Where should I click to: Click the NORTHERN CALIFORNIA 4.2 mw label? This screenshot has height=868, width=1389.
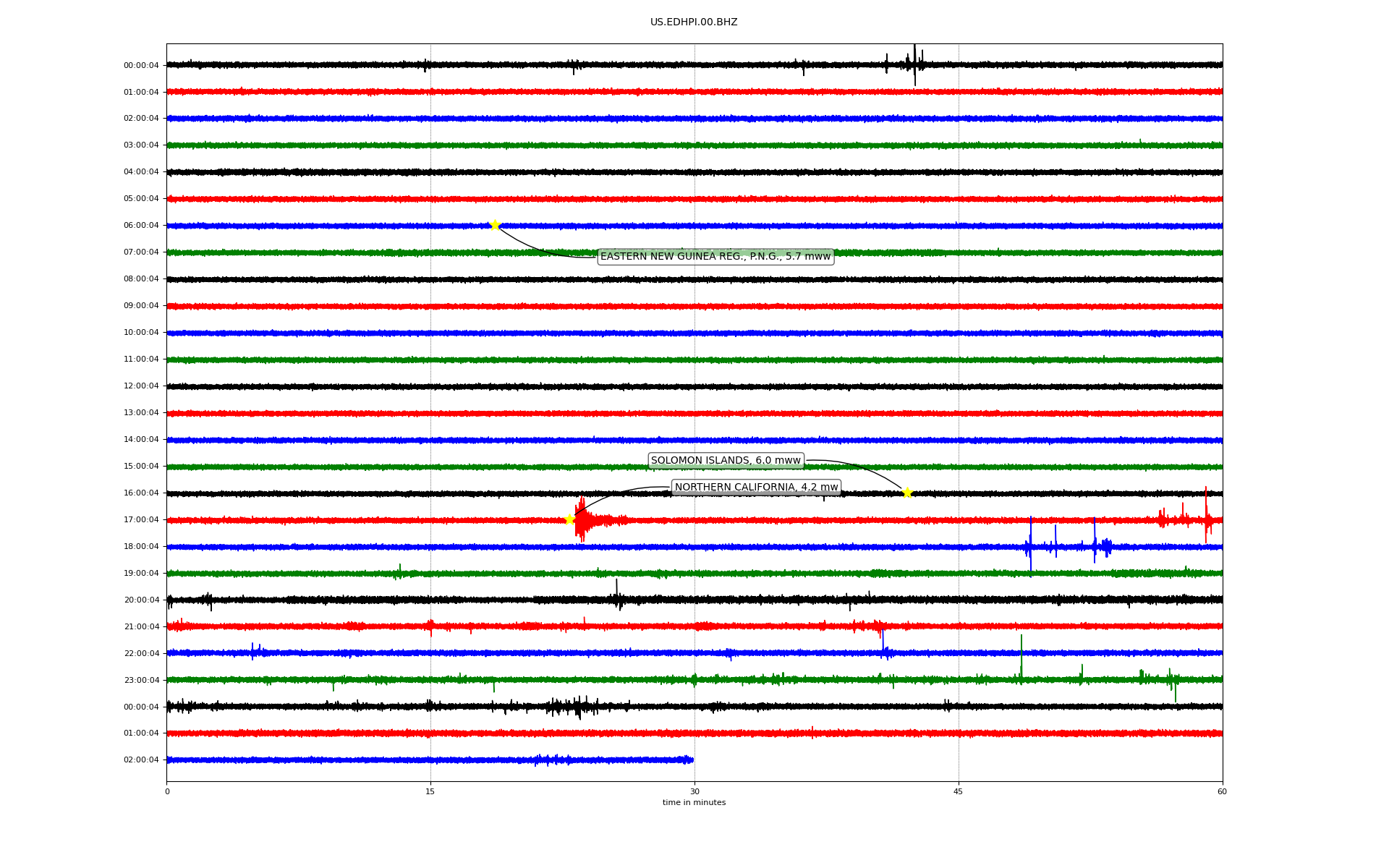[756, 488]
